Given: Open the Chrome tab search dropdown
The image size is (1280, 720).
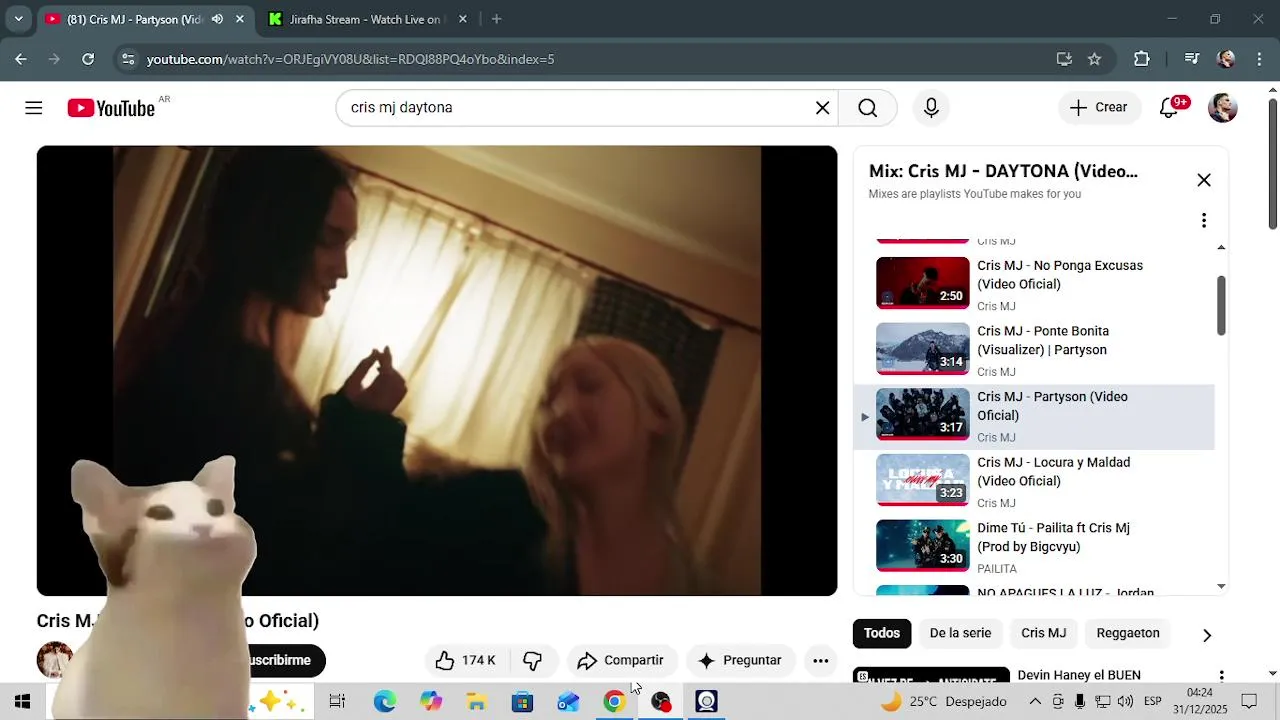Looking at the screenshot, I should coord(18,19).
